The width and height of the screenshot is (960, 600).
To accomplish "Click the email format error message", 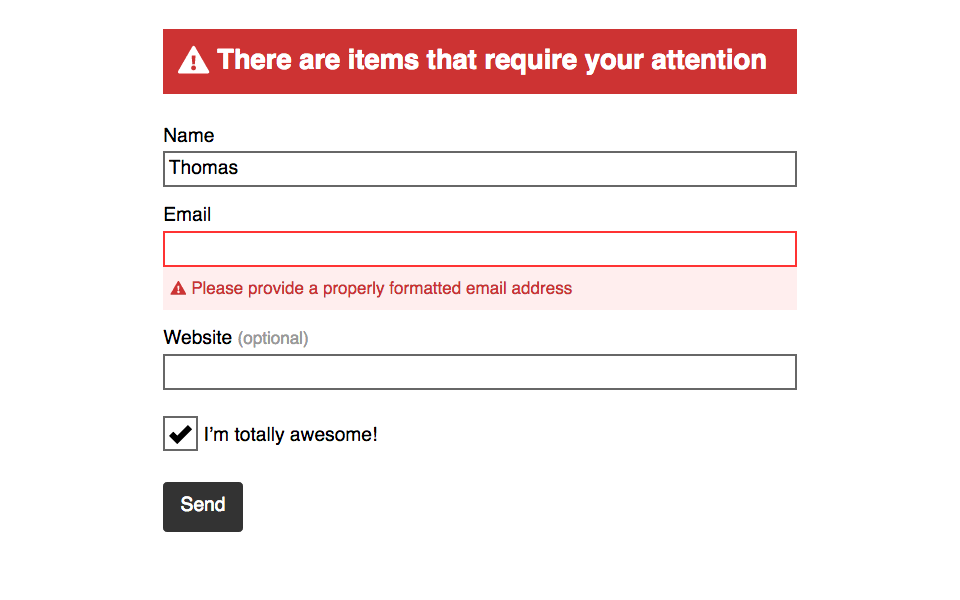I will click(380, 288).
